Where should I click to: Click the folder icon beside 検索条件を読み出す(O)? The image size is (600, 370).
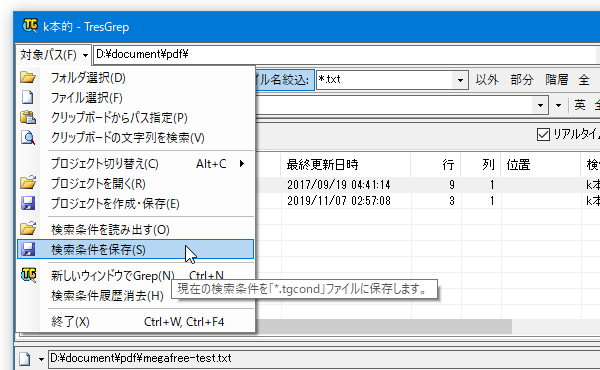pyautogui.click(x=28, y=228)
